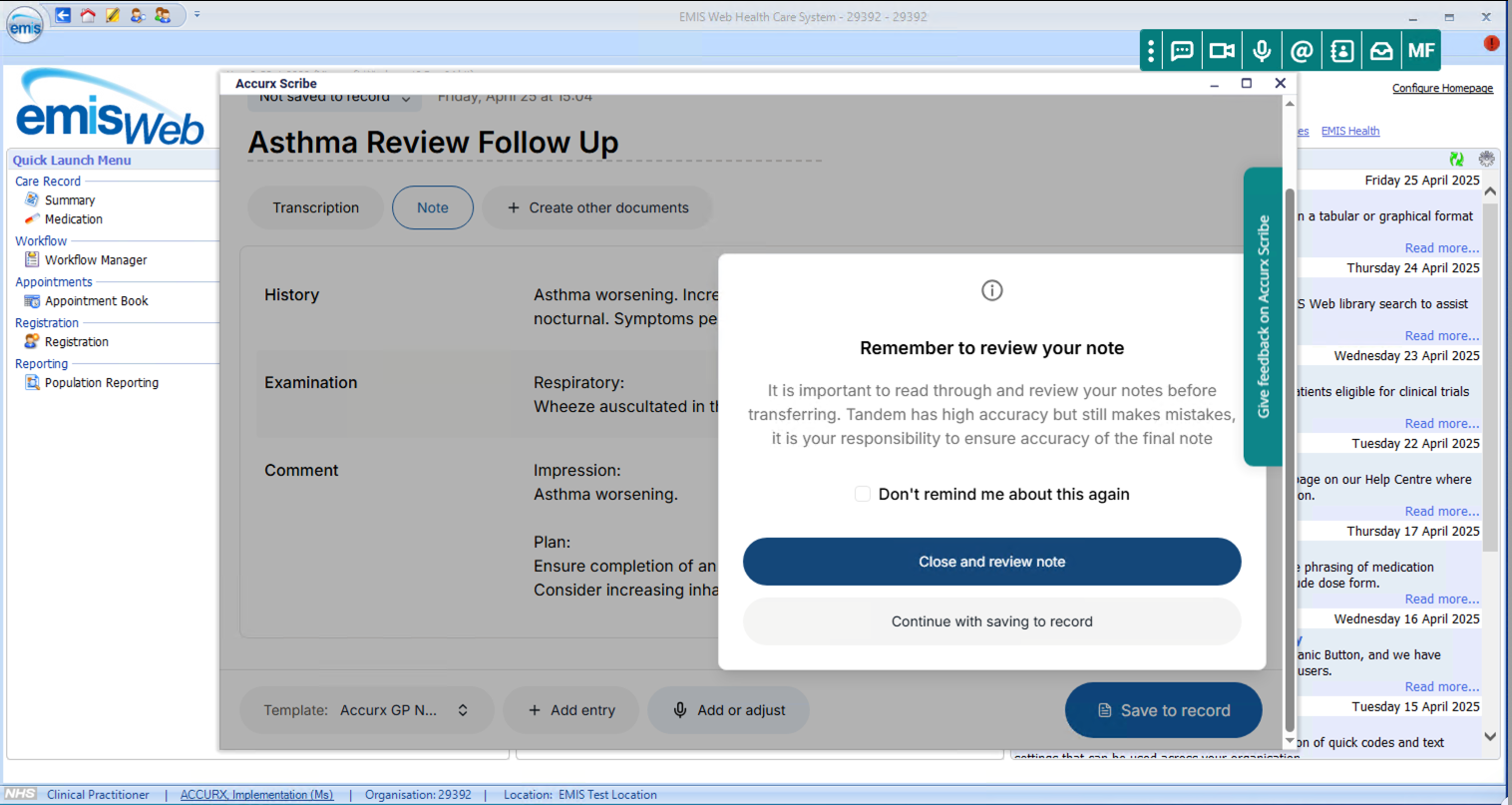Click Accurx microphone scribe icon
Viewport: 1512px width, 805px height.
(x=1262, y=51)
